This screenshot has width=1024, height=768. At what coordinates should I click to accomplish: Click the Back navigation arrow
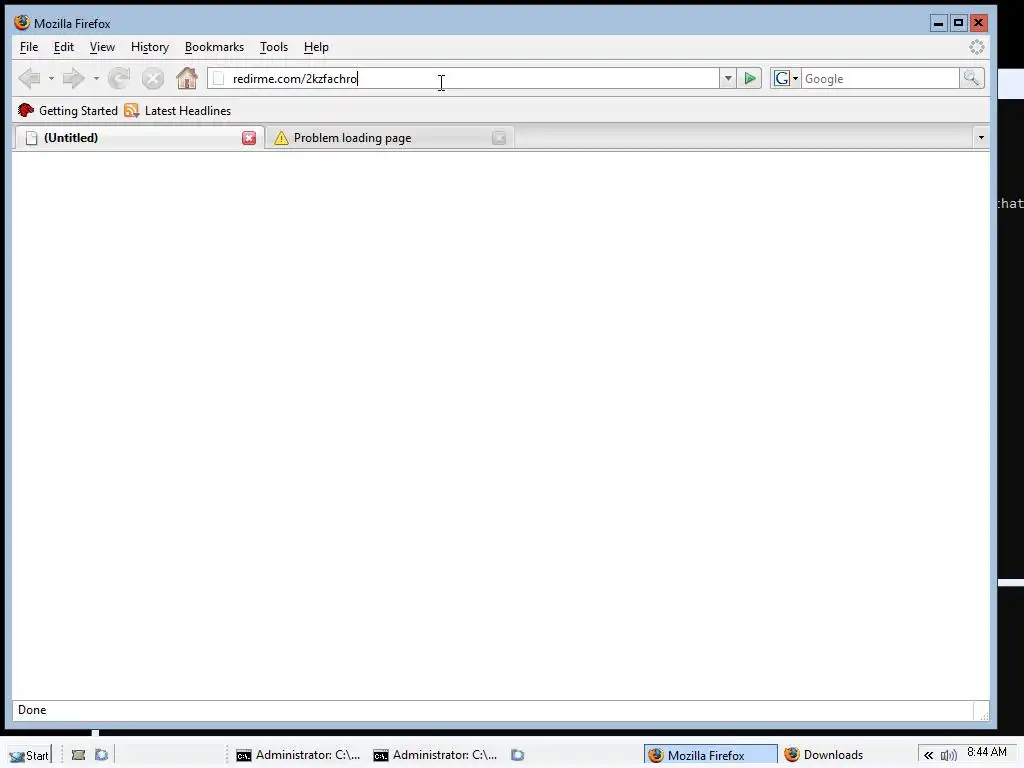tap(29, 79)
